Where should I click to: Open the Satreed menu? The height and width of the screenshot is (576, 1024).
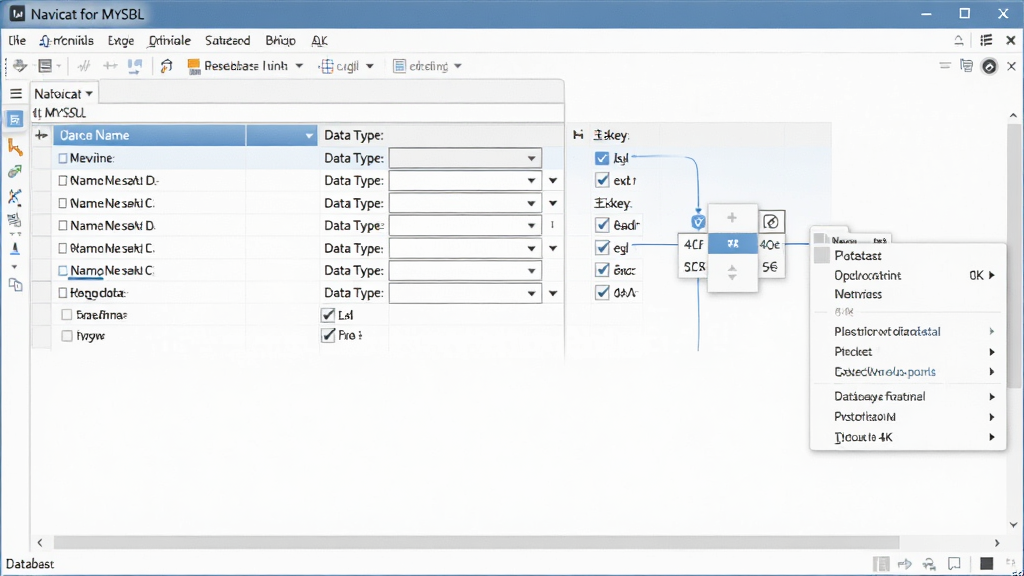(227, 40)
